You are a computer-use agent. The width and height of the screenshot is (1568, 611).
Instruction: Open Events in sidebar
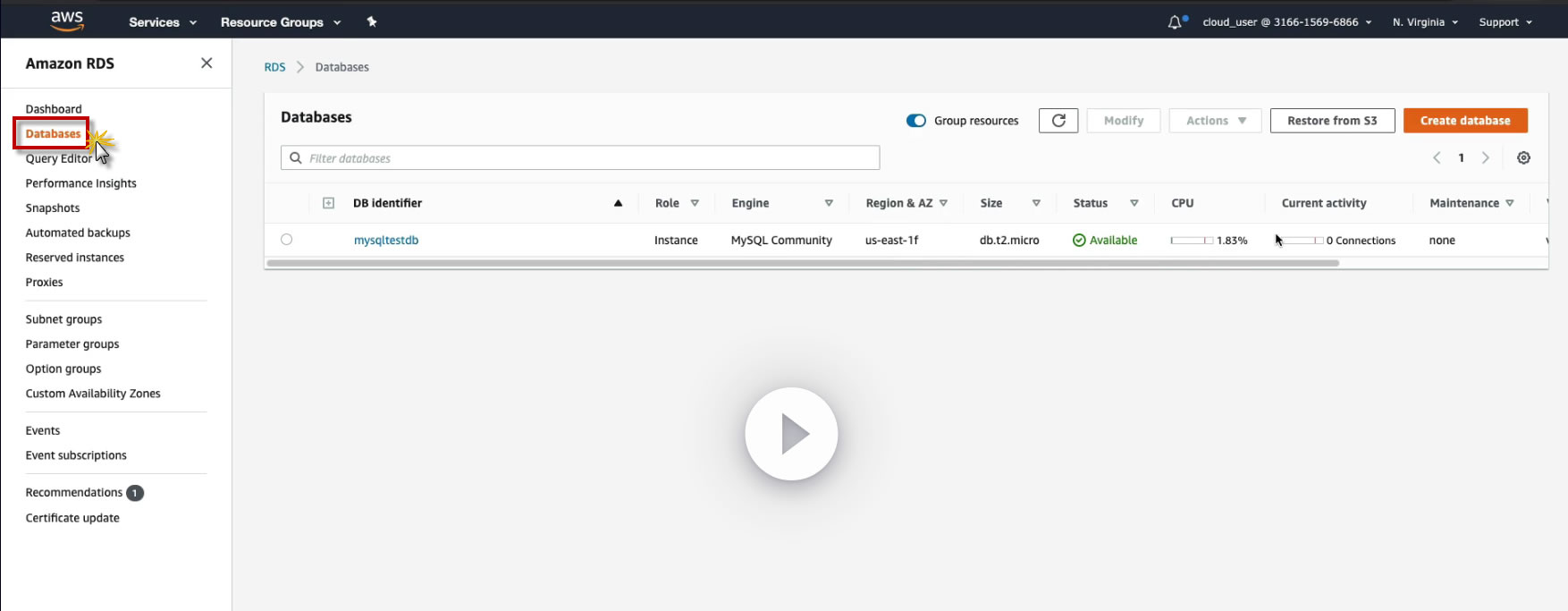[x=43, y=431]
